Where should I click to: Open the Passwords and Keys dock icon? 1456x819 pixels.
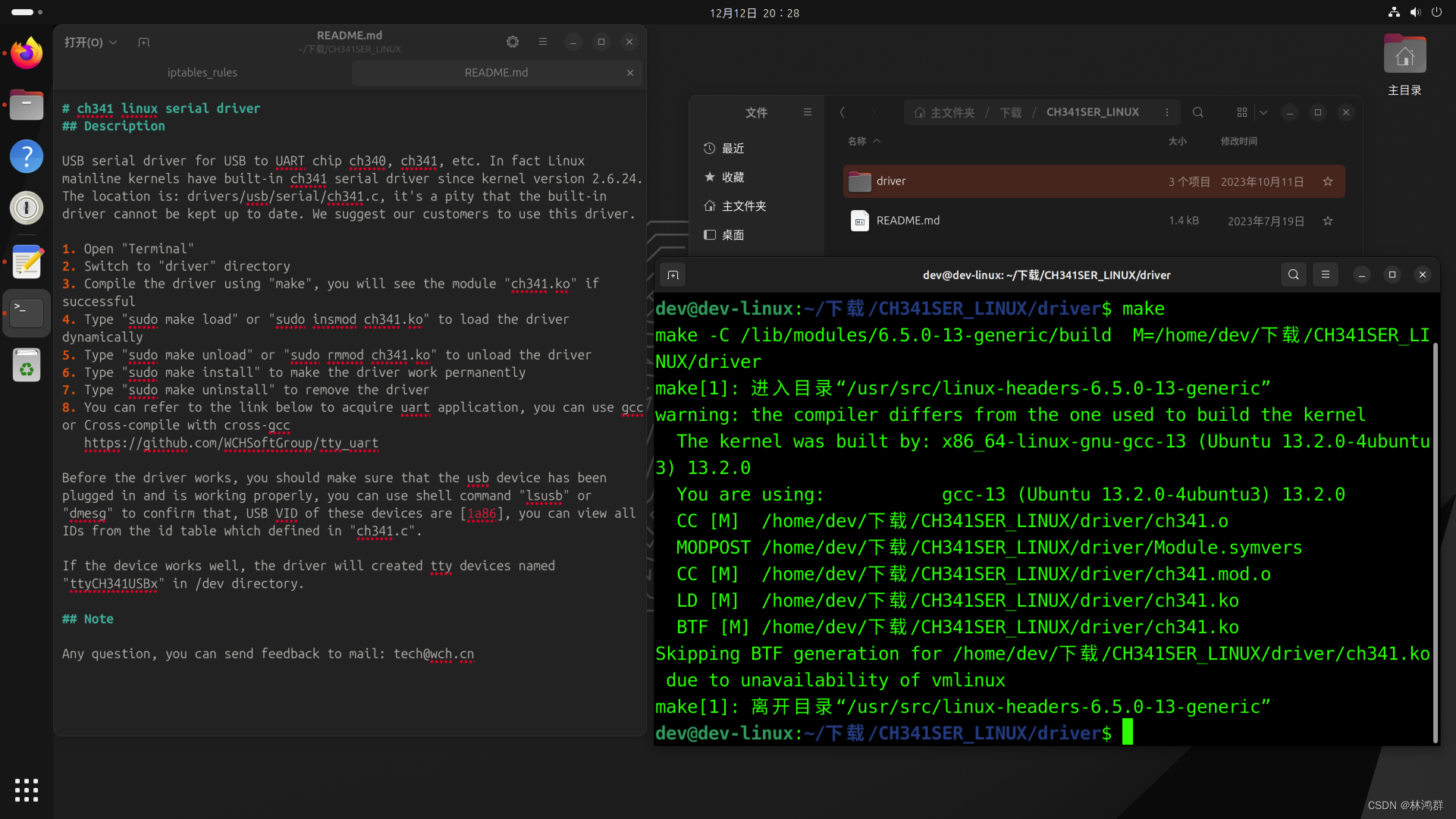tap(27, 208)
